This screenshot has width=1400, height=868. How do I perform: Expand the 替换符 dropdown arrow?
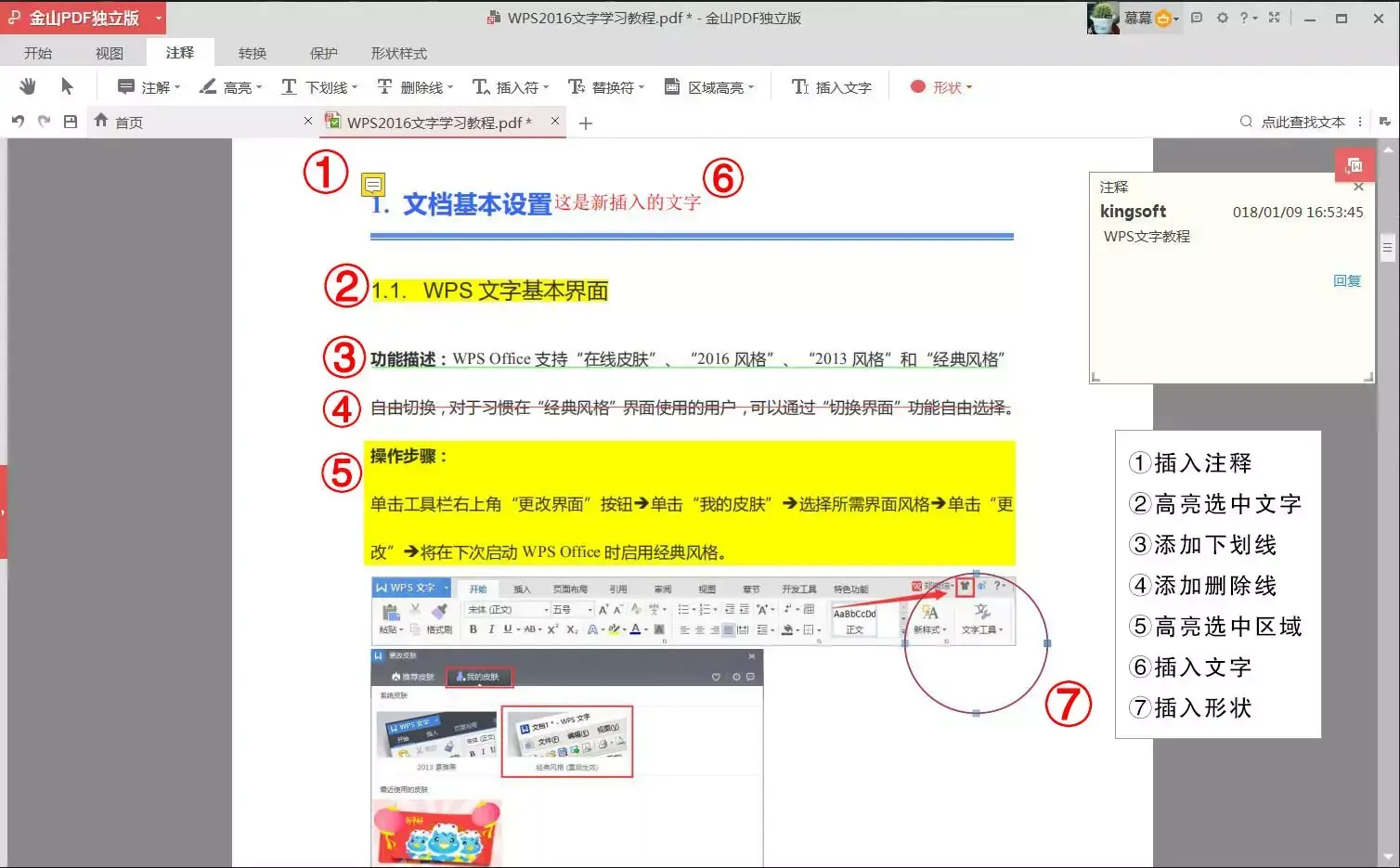[642, 87]
